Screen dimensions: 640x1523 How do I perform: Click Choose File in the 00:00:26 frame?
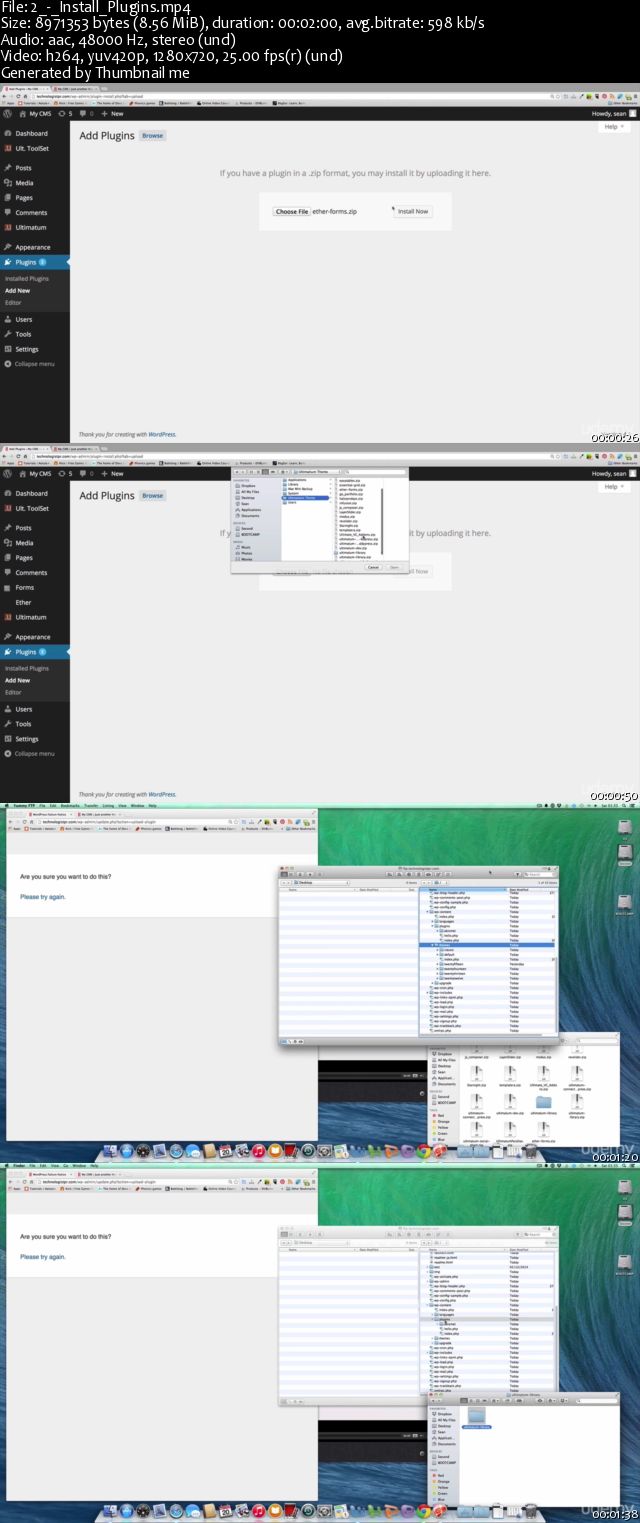coord(292,211)
